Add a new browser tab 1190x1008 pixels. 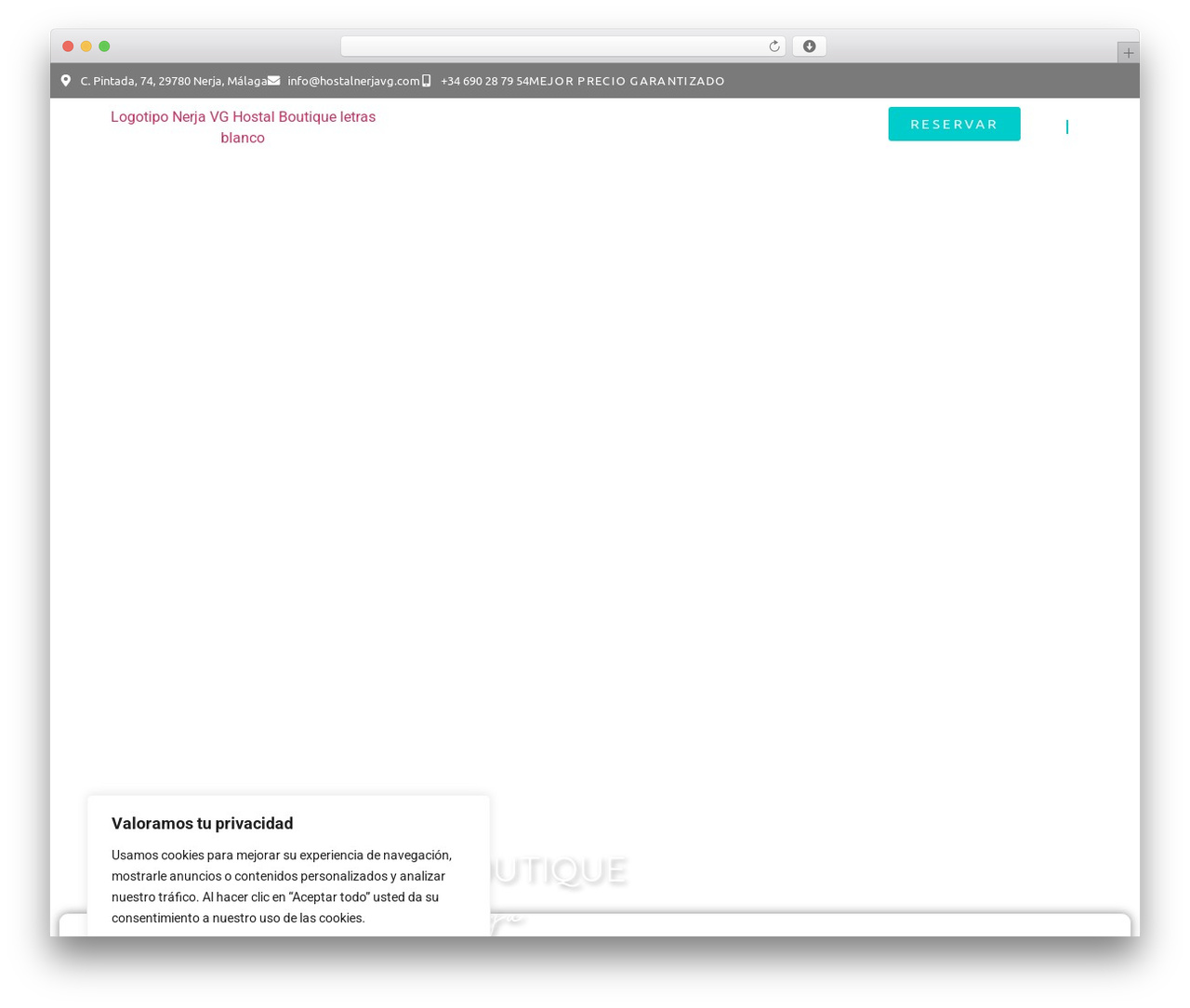[1128, 53]
